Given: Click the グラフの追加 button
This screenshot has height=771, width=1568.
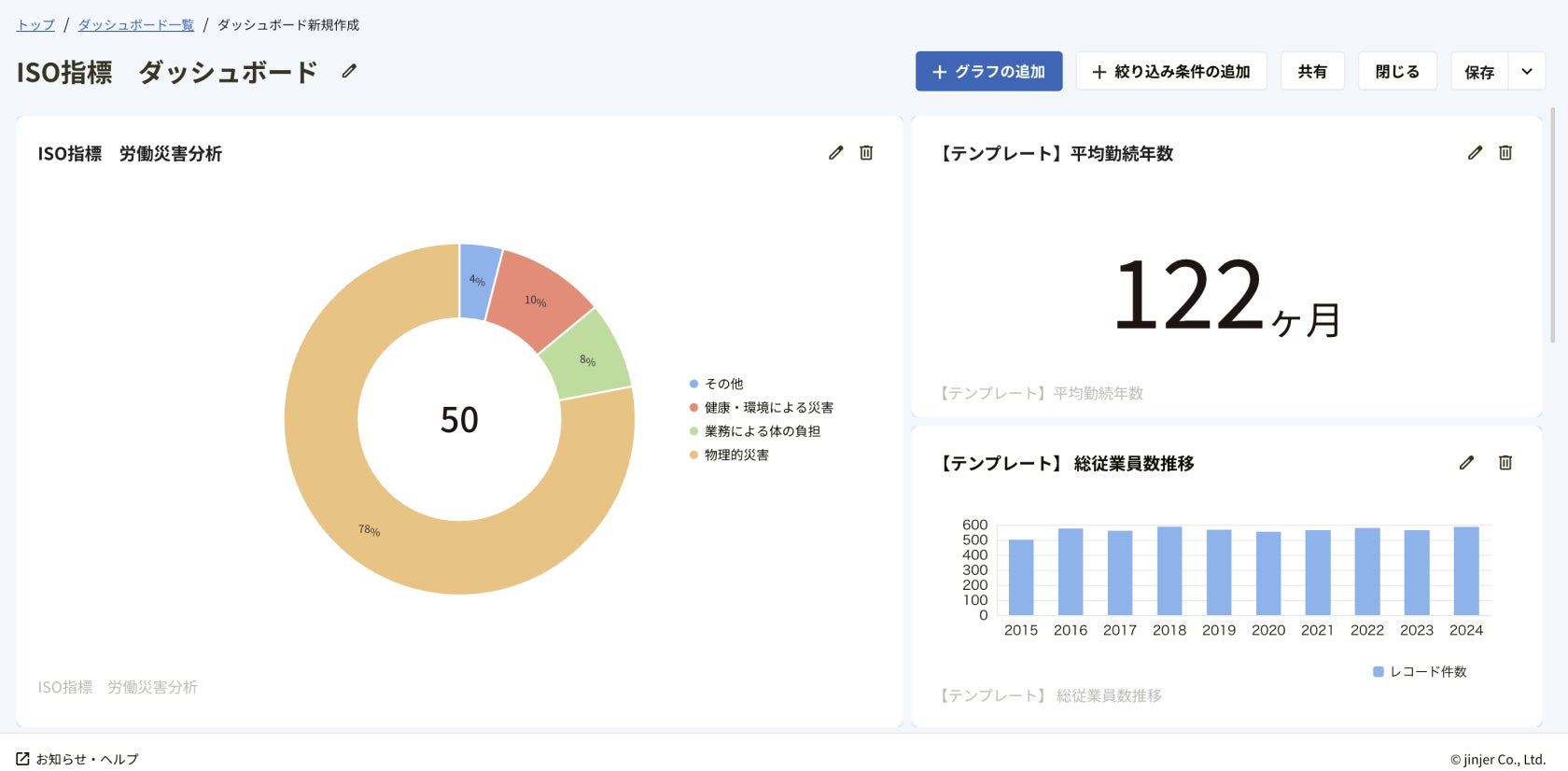Looking at the screenshot, I should click(988, 71).
